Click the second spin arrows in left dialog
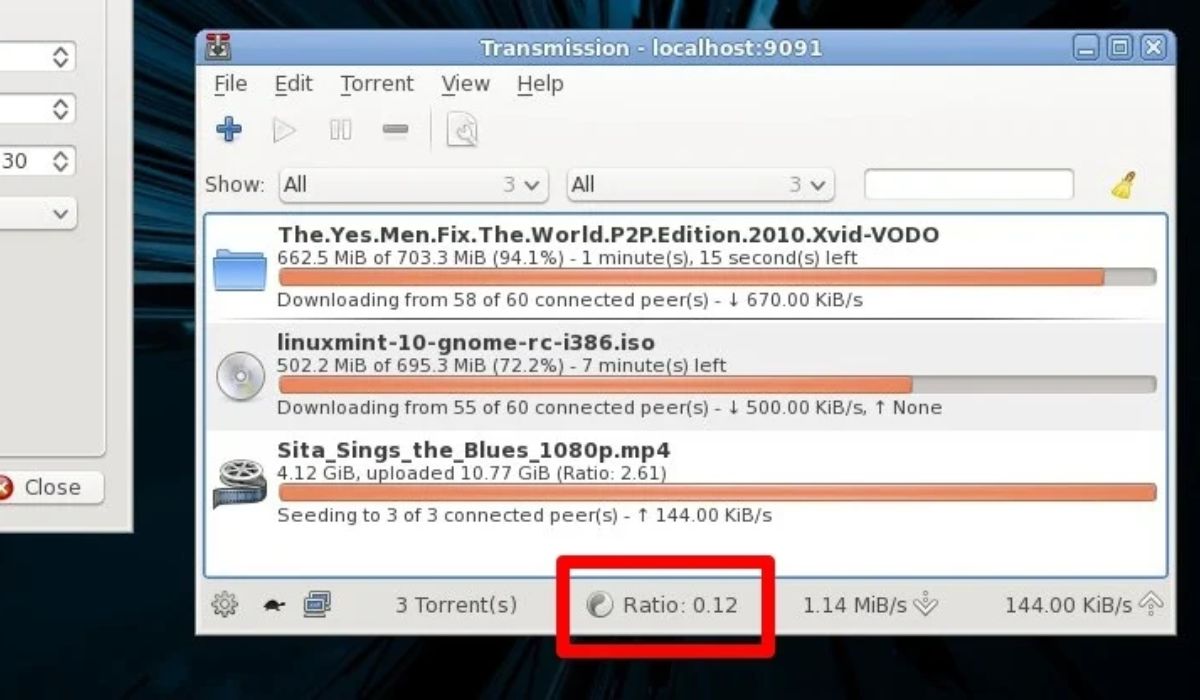Image resolution: width=1200 pixels, height=700 pixels. (x=62, y=108)
